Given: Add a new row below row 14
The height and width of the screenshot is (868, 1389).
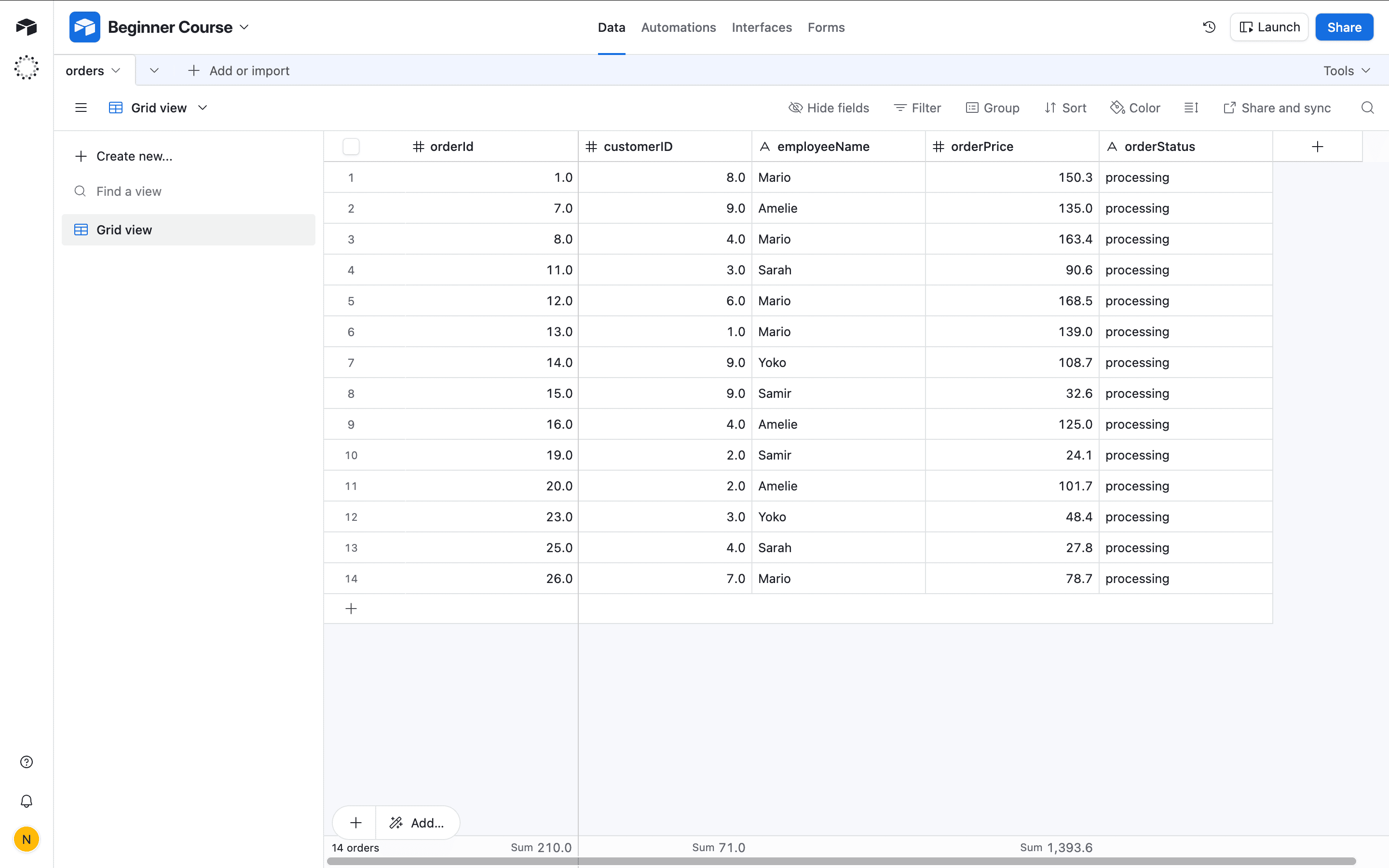Looking at the screenshot, I should (x=351, y=609).
